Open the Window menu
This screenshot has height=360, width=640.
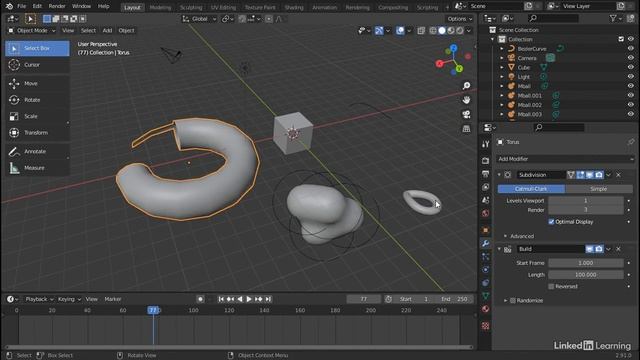(x=81, y=6)
